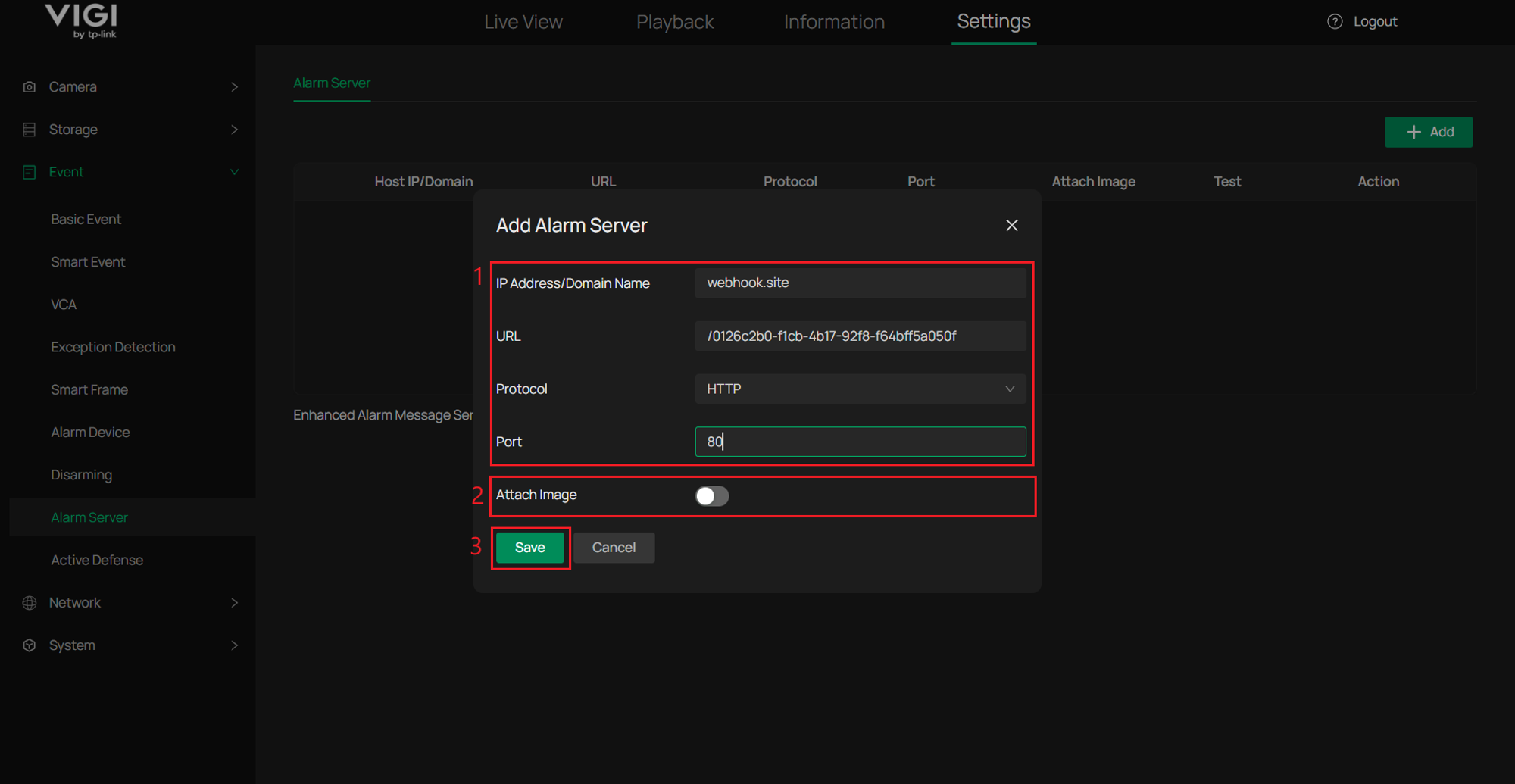Viewport: 1515px width, 784px height.
Task: Click the Event sidebar icon
Action: coord(30,172)
